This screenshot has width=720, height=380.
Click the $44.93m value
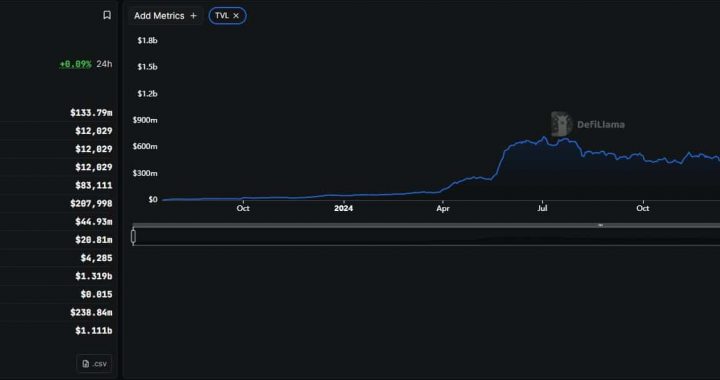coord(94,222)
